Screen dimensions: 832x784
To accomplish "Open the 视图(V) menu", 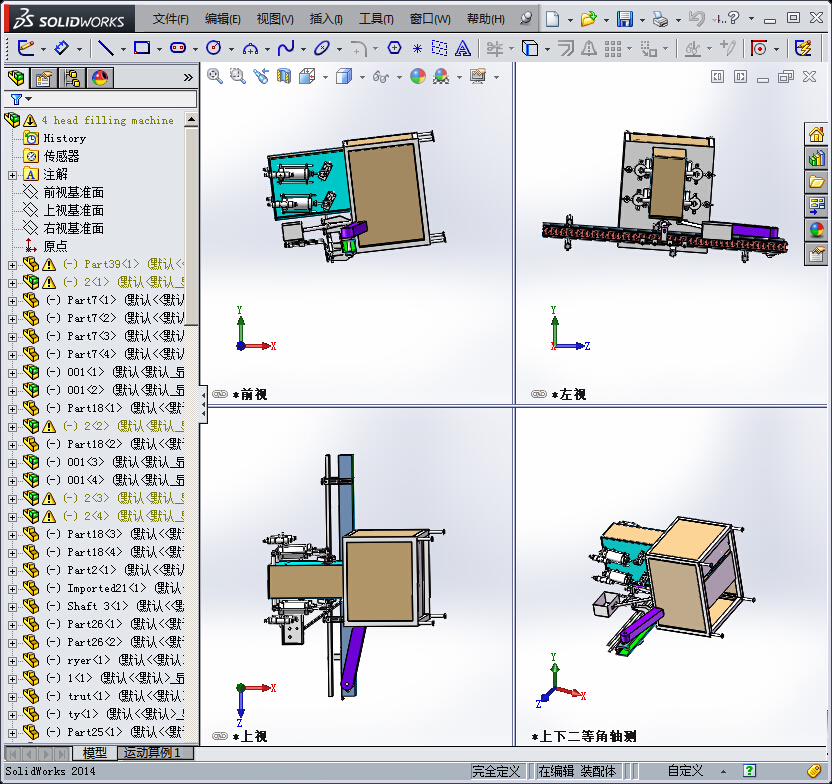I will [x=275, y=19].
